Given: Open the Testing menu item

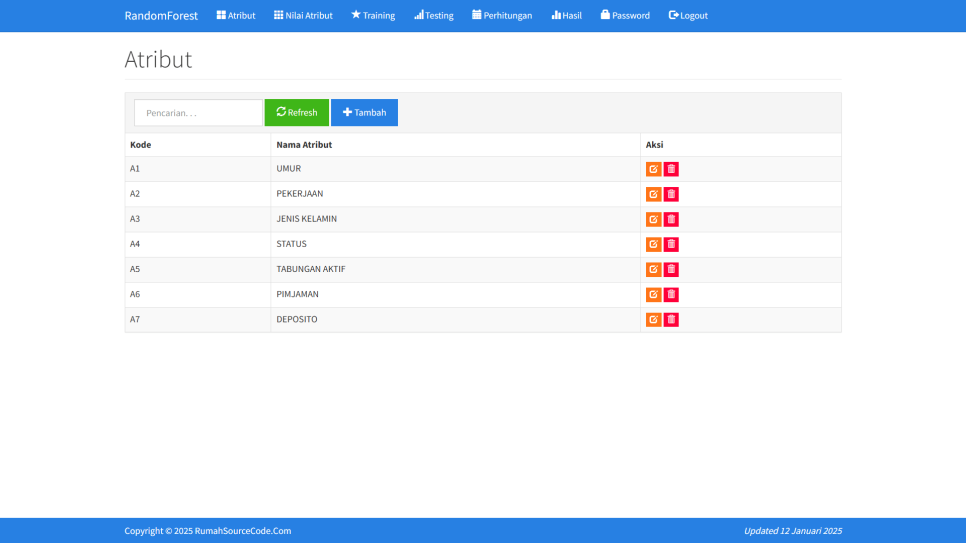Looking at the screenshot, I should 434,16.
